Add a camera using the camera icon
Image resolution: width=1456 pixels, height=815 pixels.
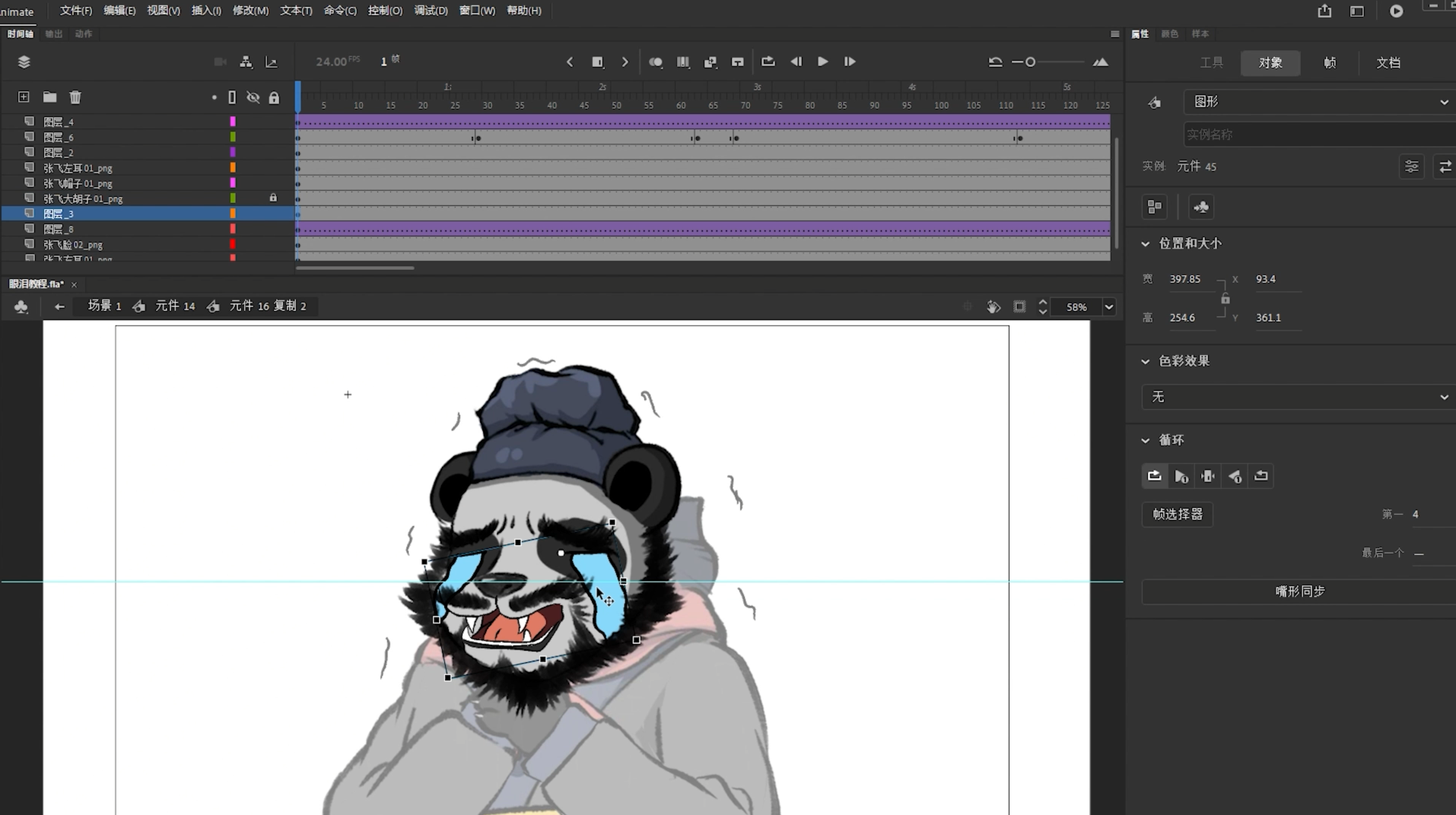click(x=220, y=62)
